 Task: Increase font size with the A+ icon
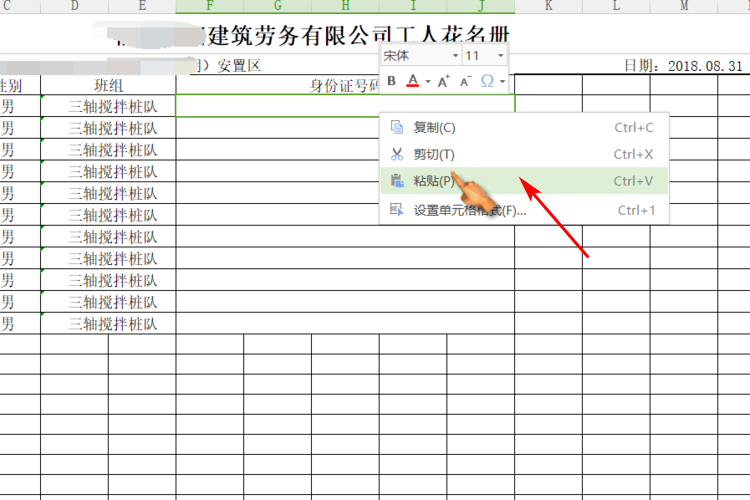(443, 81)
